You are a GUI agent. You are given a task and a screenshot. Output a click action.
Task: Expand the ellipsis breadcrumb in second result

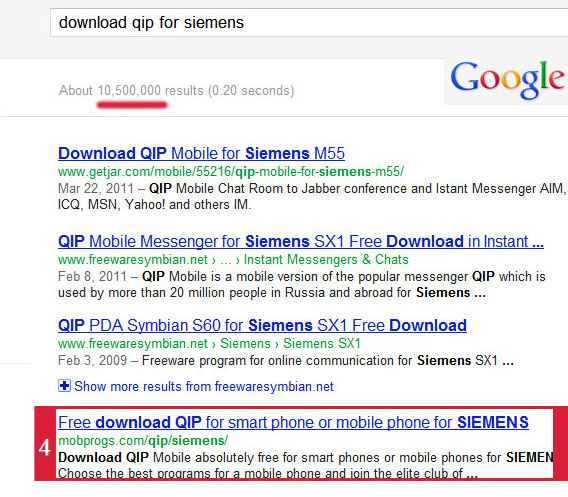(x=225, y=260)
